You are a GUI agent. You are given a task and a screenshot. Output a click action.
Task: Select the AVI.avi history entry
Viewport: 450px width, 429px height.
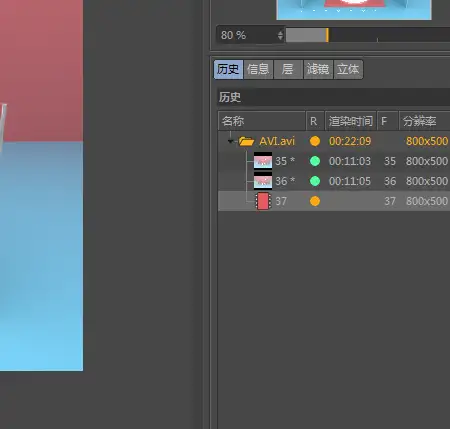[x=277, y=141]
